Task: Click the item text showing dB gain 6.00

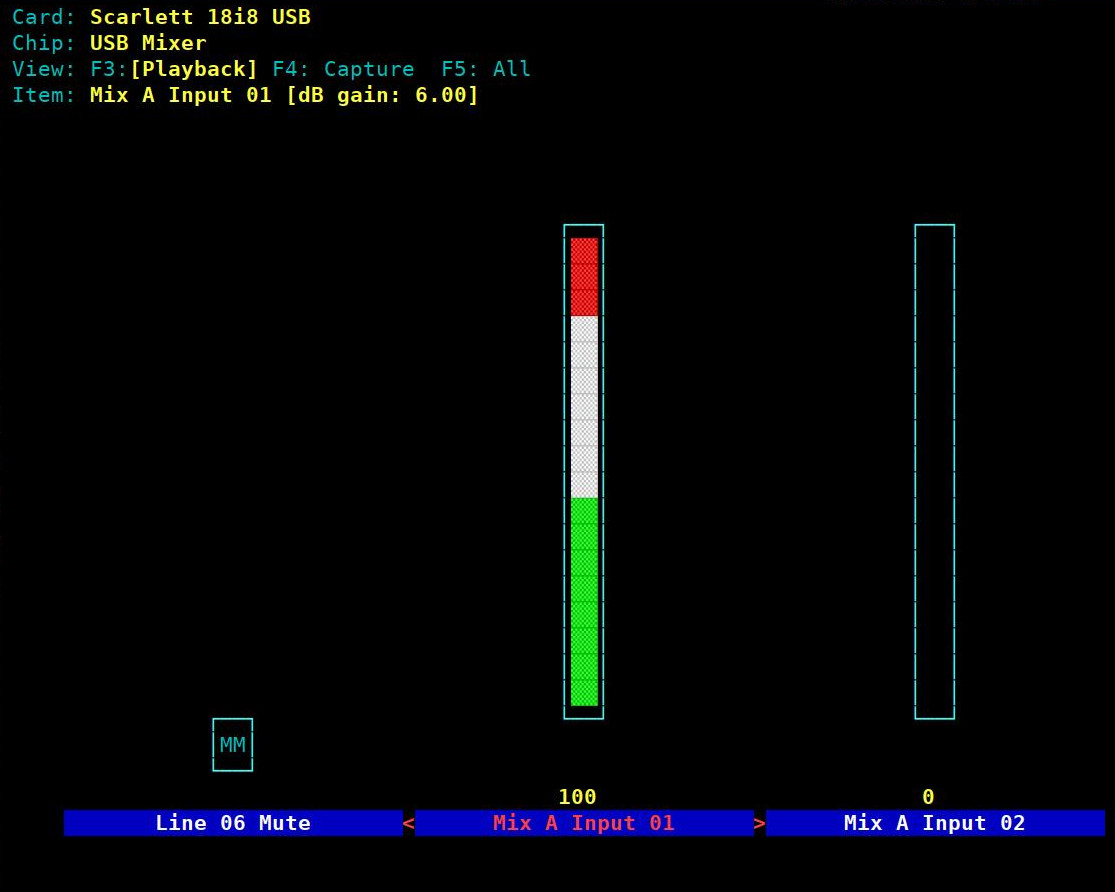Action: pos(284,95)
